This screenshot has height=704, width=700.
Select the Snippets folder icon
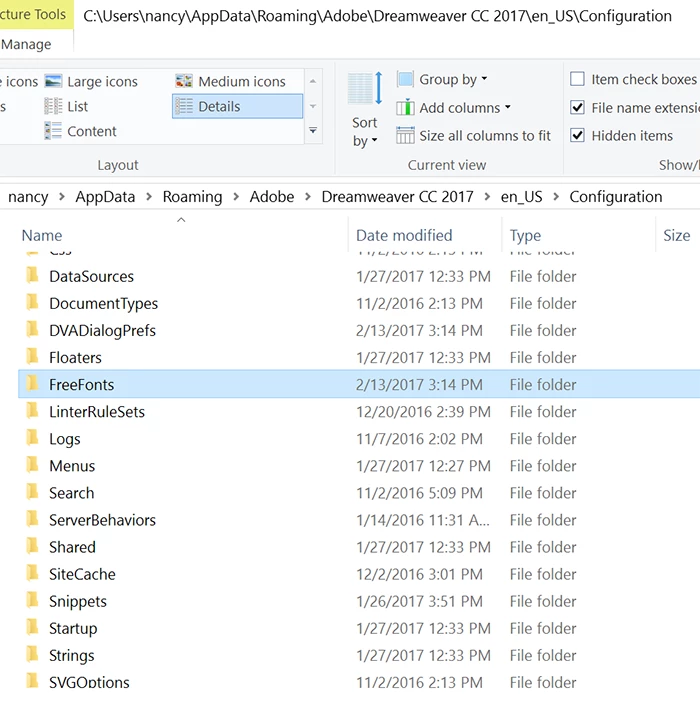pos(32,600)
